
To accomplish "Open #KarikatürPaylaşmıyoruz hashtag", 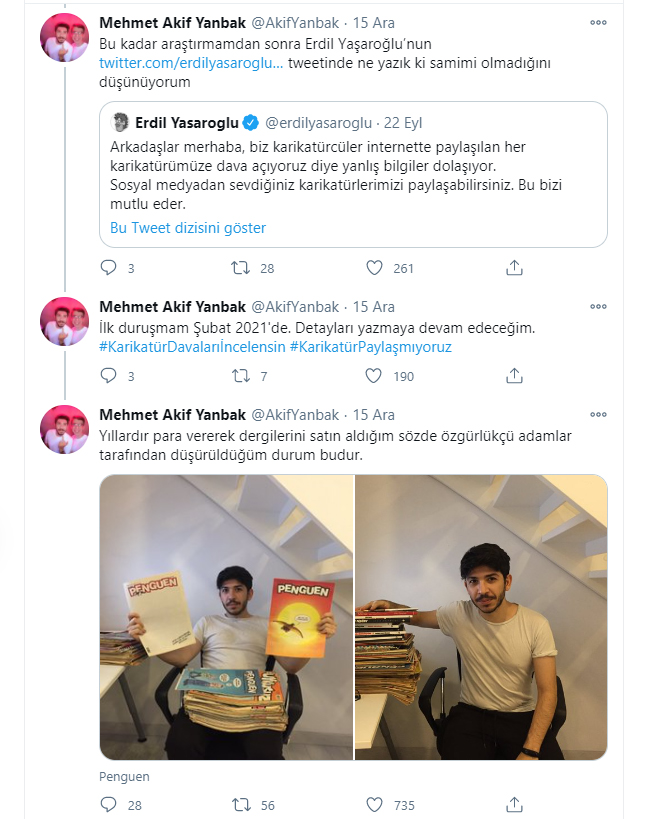I will click(370, 347).
